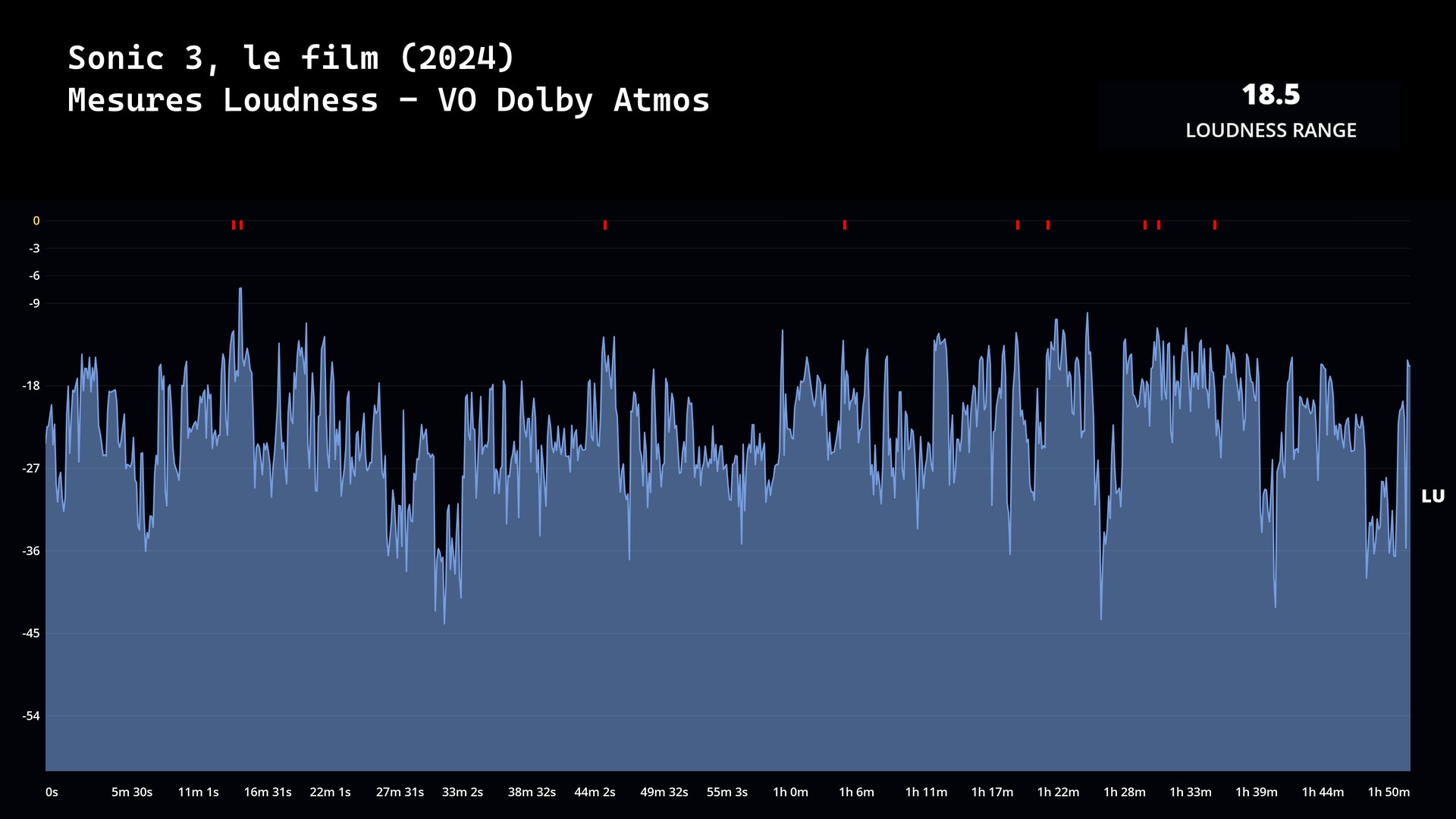Click the 27m 31s time label

pyautogui.click(x=400, y=792)
